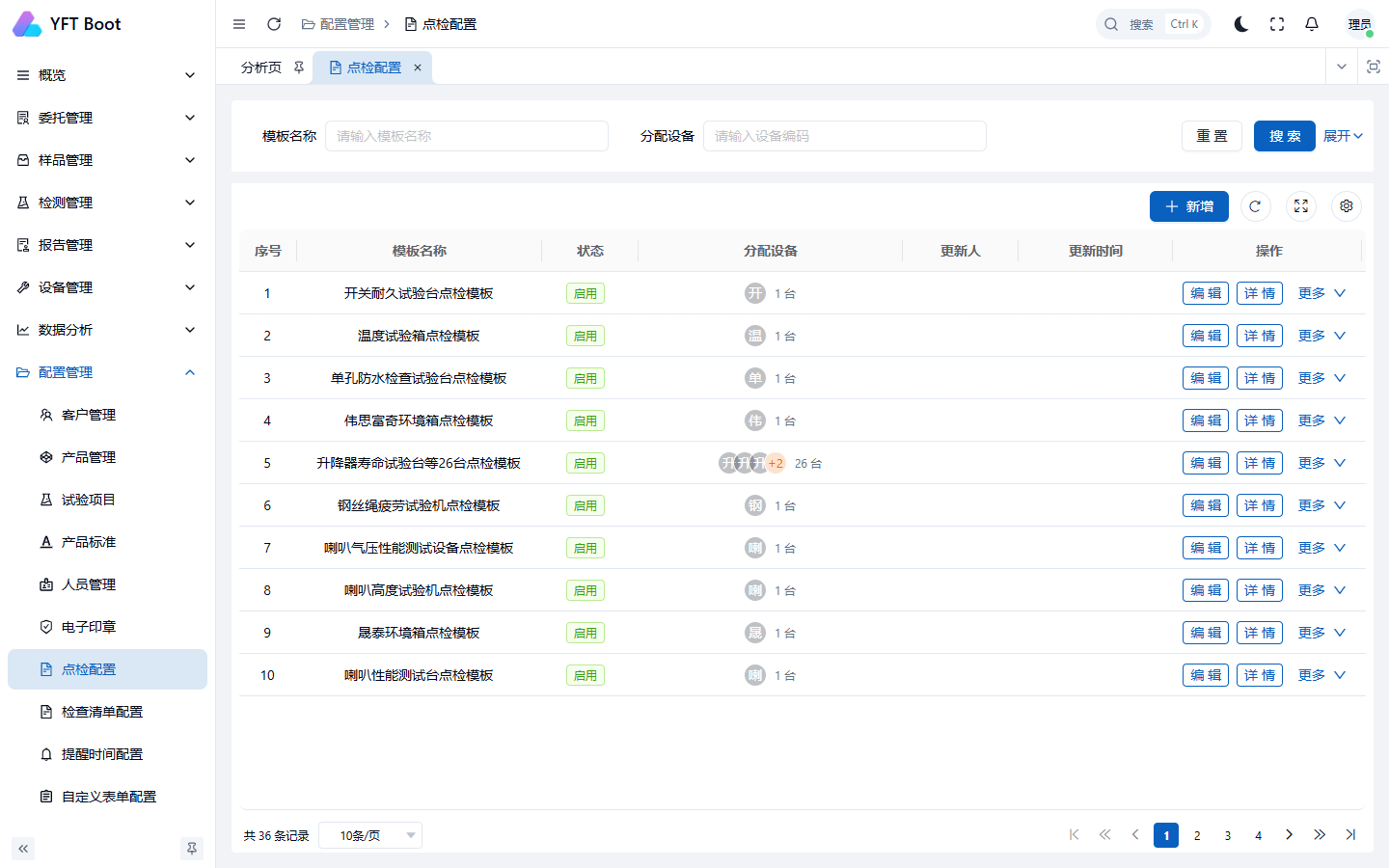Reload table with circular refresh icon

[1255, 206]
